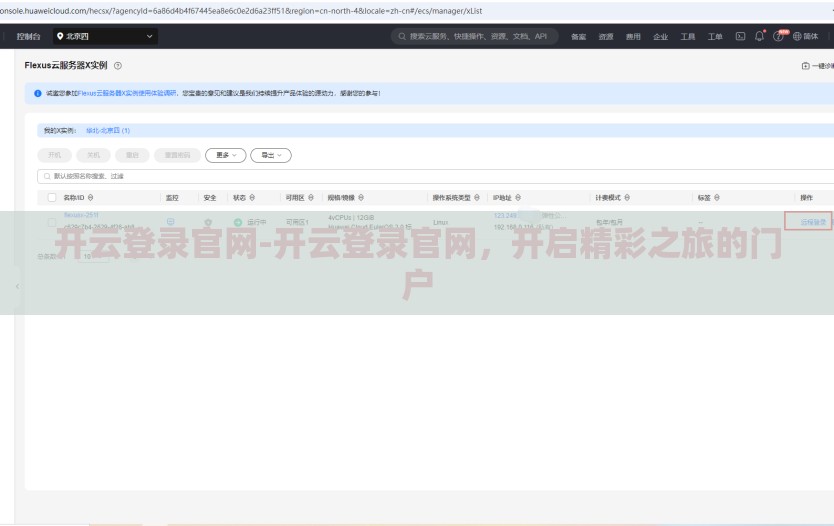
Task: Click the 操作 column header
Action: point(806,197)
